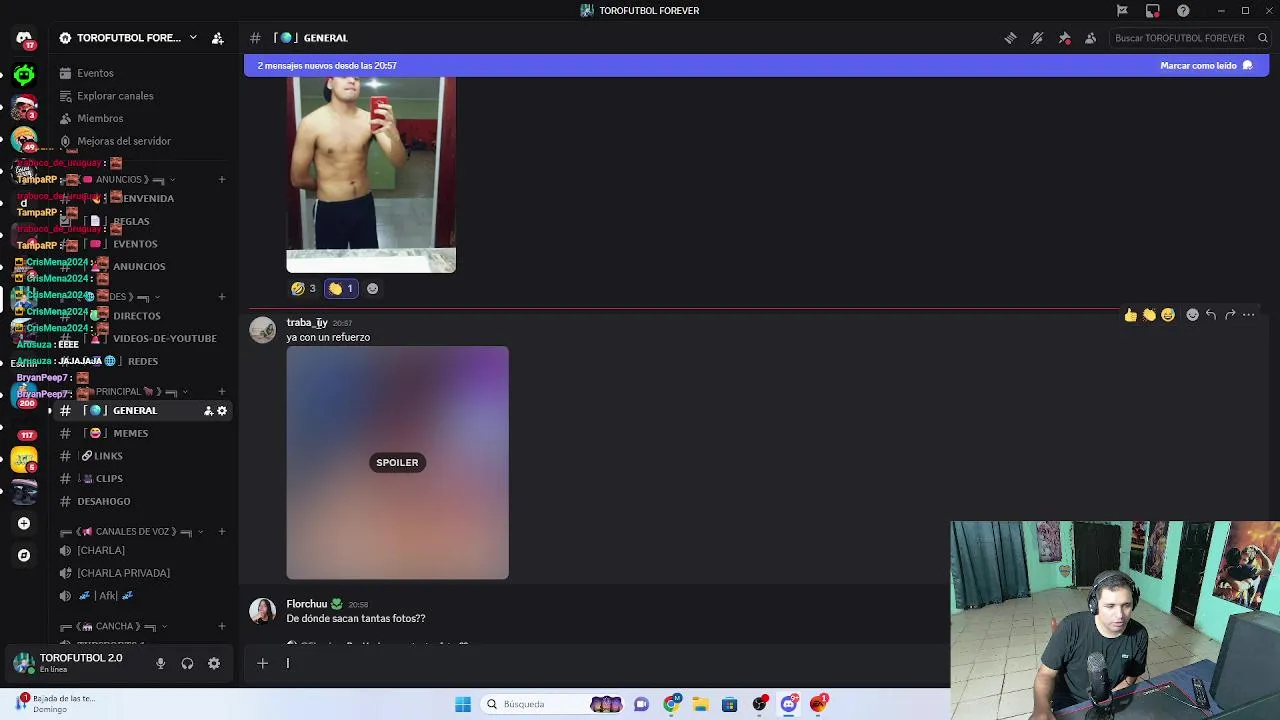Reply to traba message arrow icon
1280x720 pixels.
coord(1211,315)
